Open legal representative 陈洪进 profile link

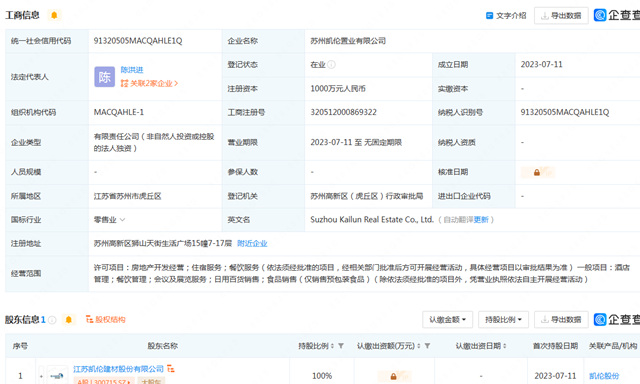pyautogui.click(x=132, y=70)
